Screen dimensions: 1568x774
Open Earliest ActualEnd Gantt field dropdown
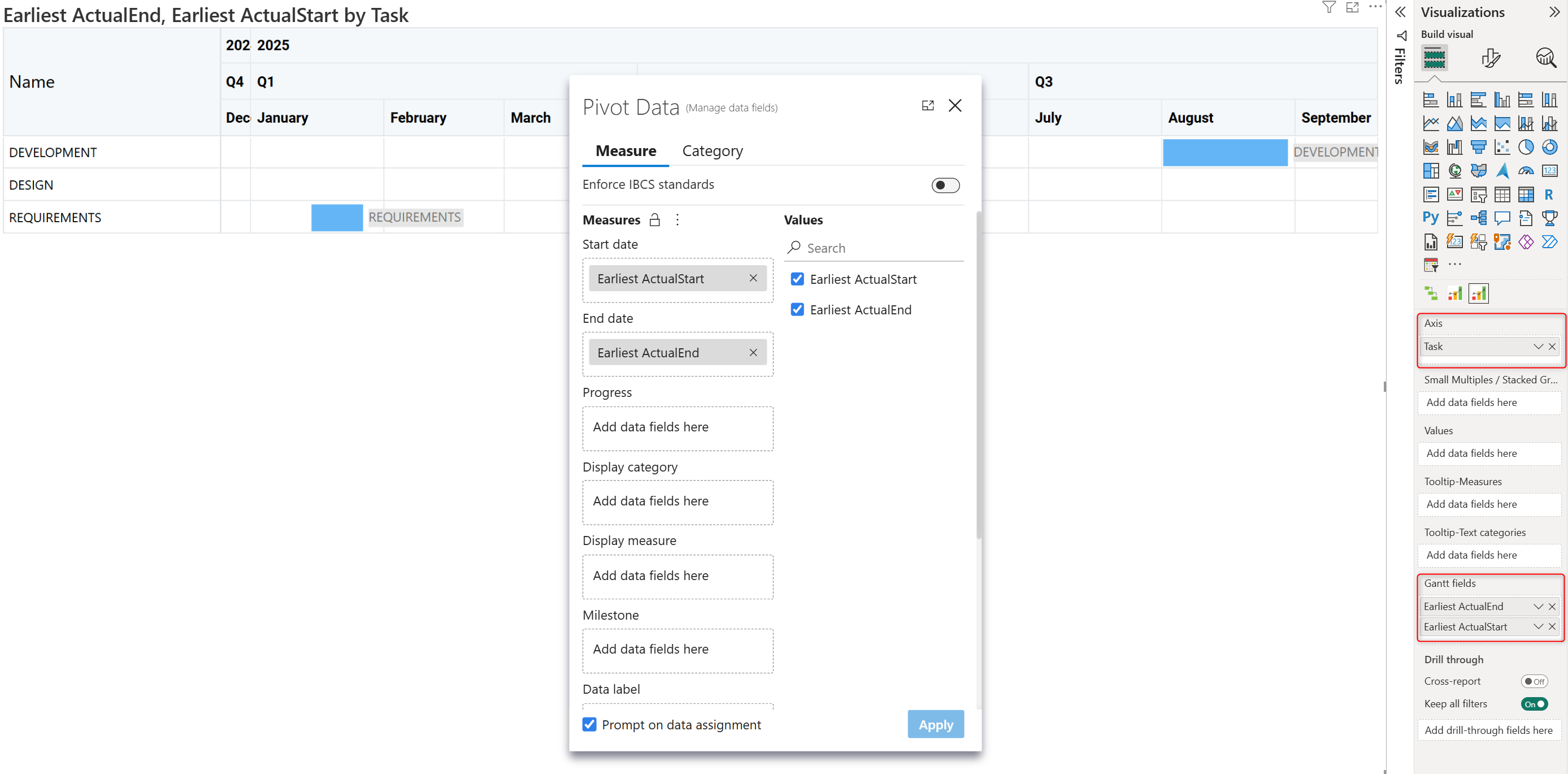tap(1537, 606)
